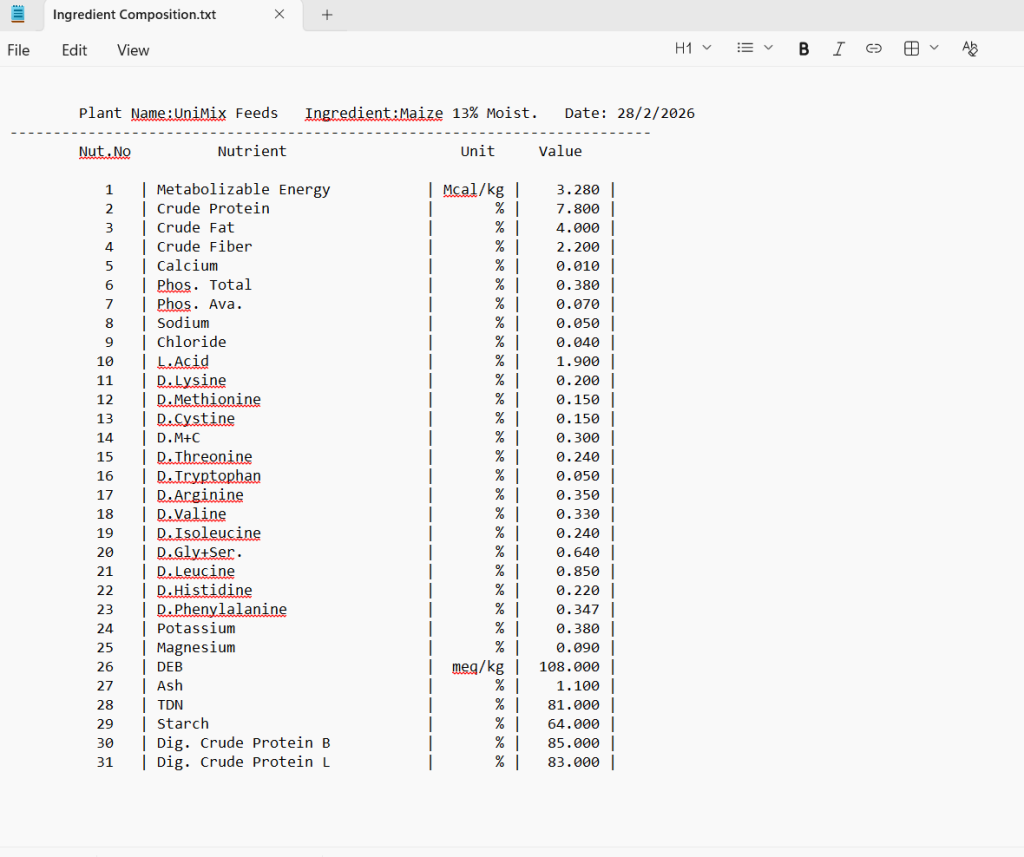
Task: Open the H1 heading style dropdown
Action: click(x=692, y=48)
